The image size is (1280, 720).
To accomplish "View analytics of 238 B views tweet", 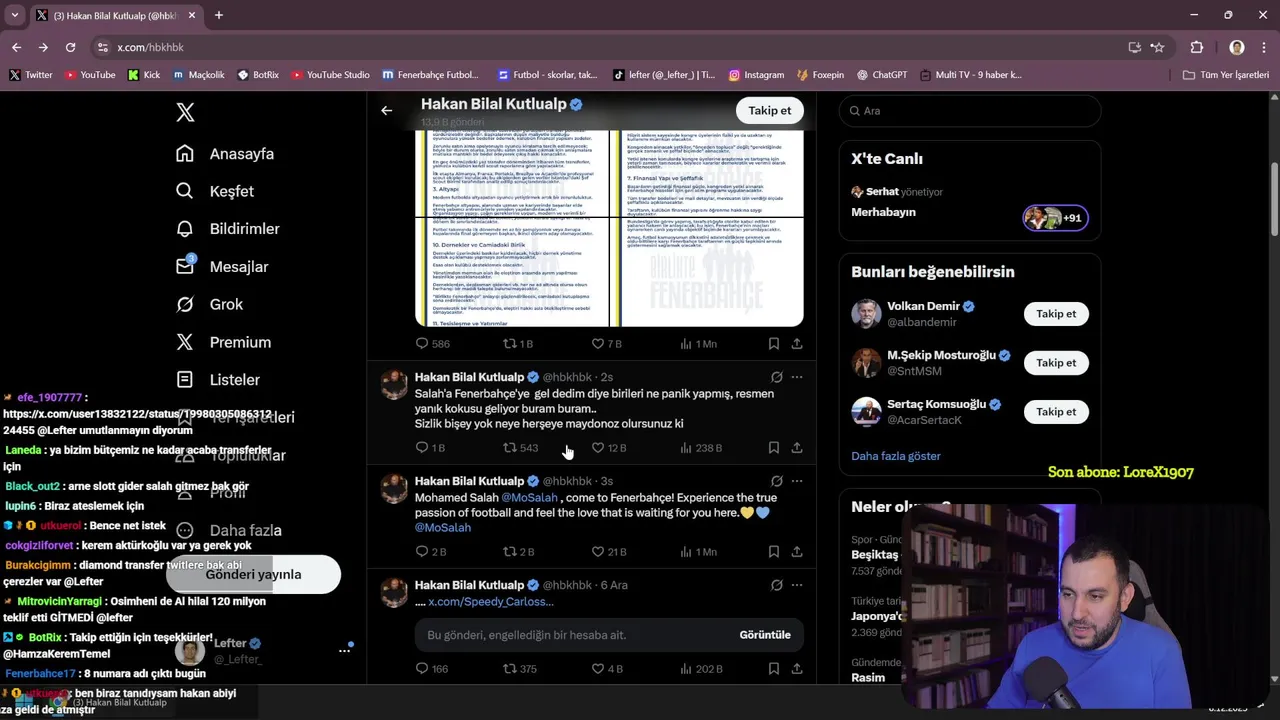I will pyautogui.click(x=700, y=448).
